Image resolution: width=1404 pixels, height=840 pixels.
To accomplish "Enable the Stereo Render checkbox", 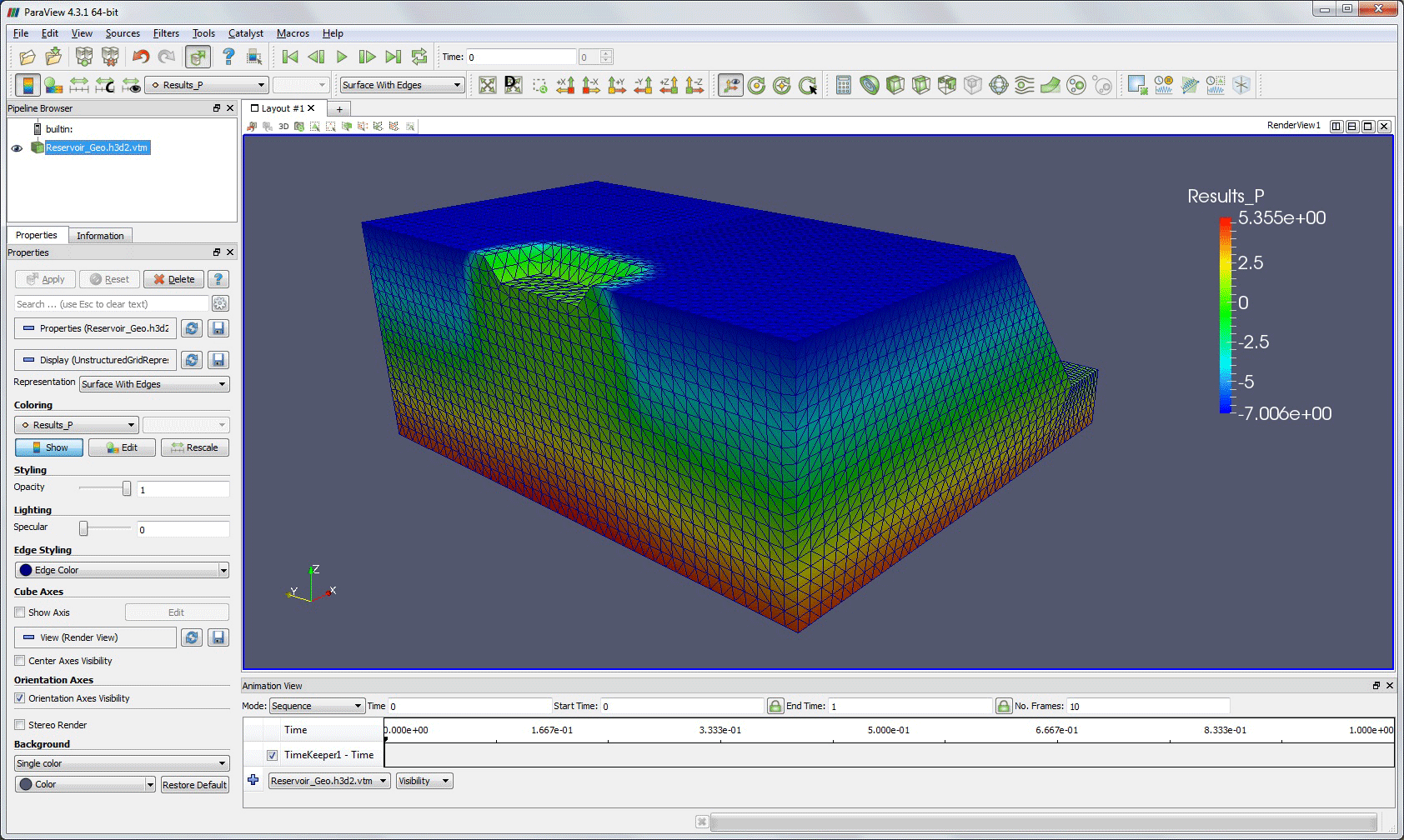I will (x=20, y=725).
